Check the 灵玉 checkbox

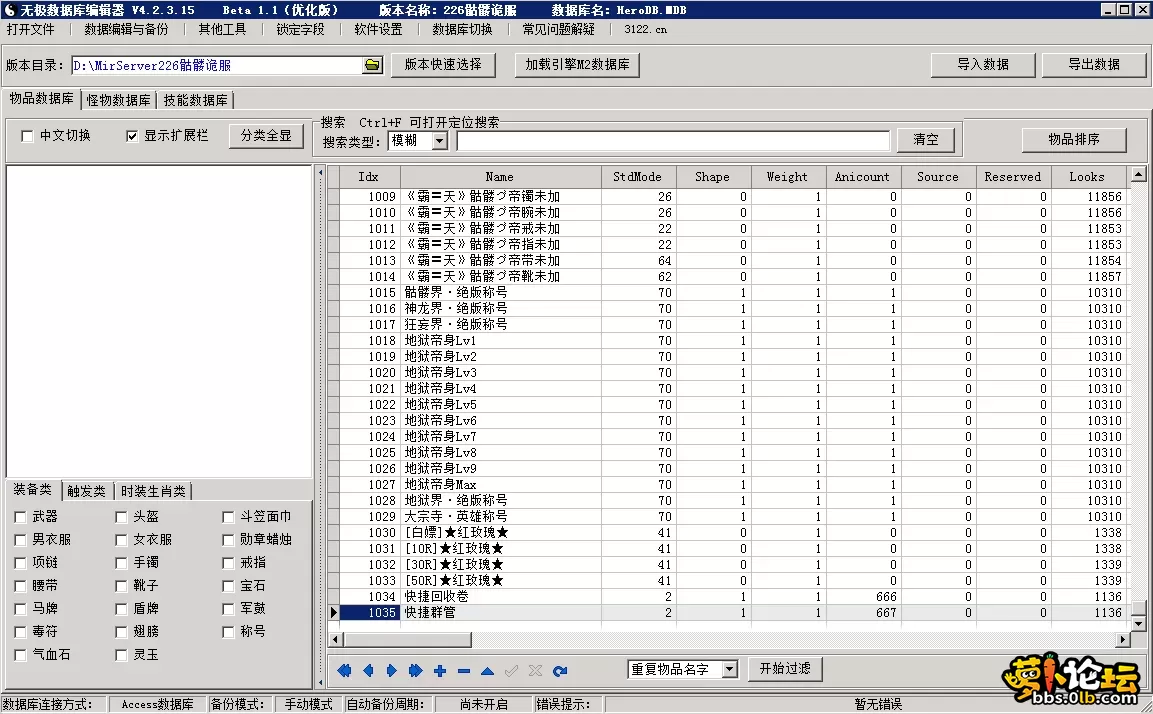[121, 654]
